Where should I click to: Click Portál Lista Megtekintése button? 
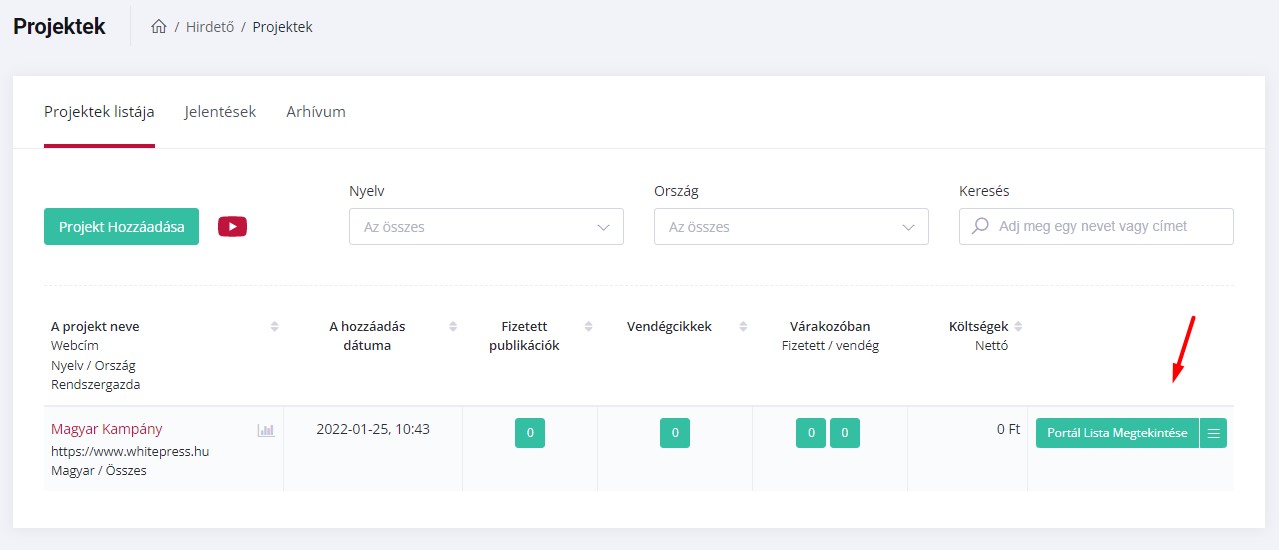coord(1117,433)
